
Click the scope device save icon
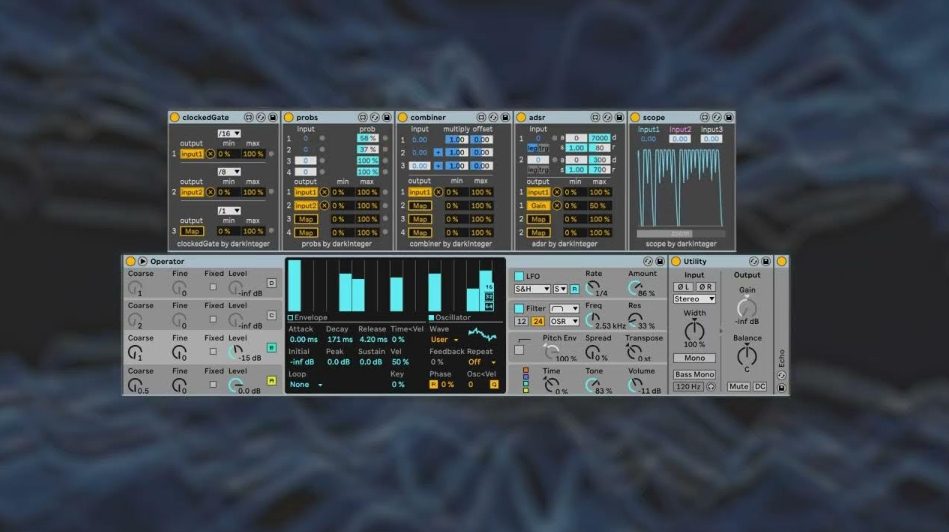pos(729,117)
